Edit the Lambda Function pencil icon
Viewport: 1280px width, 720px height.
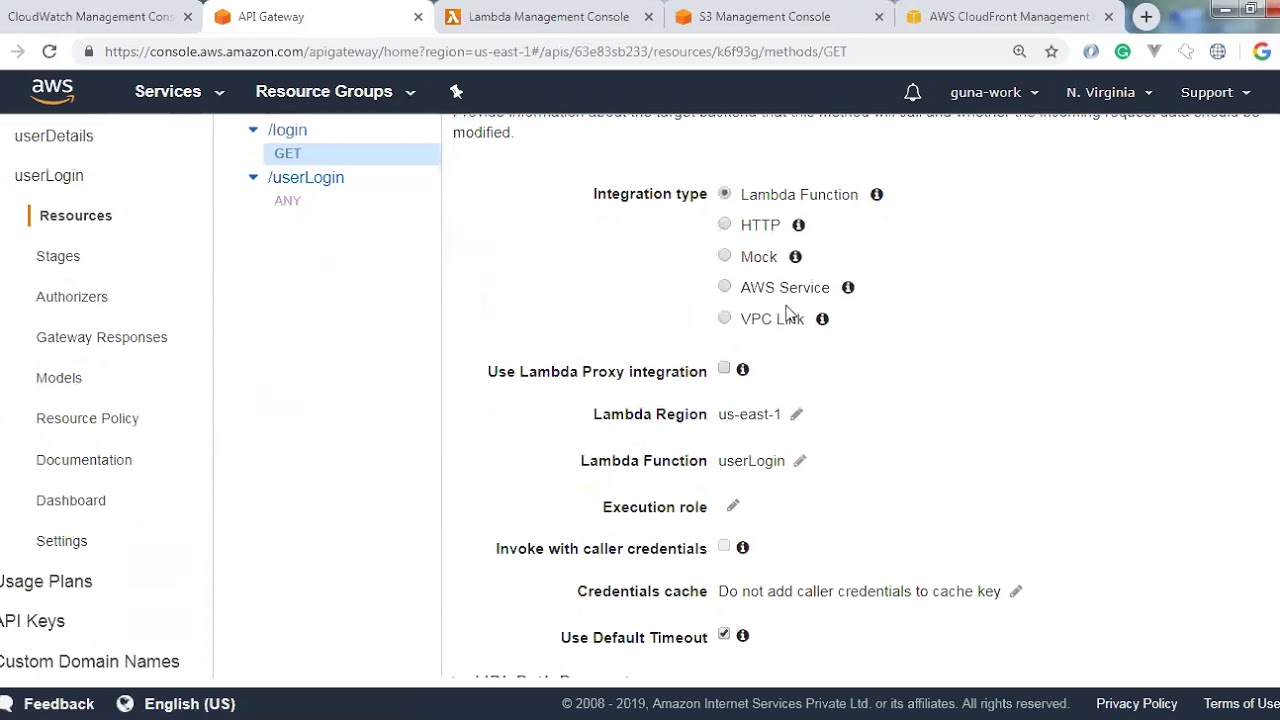pos(800,461)
